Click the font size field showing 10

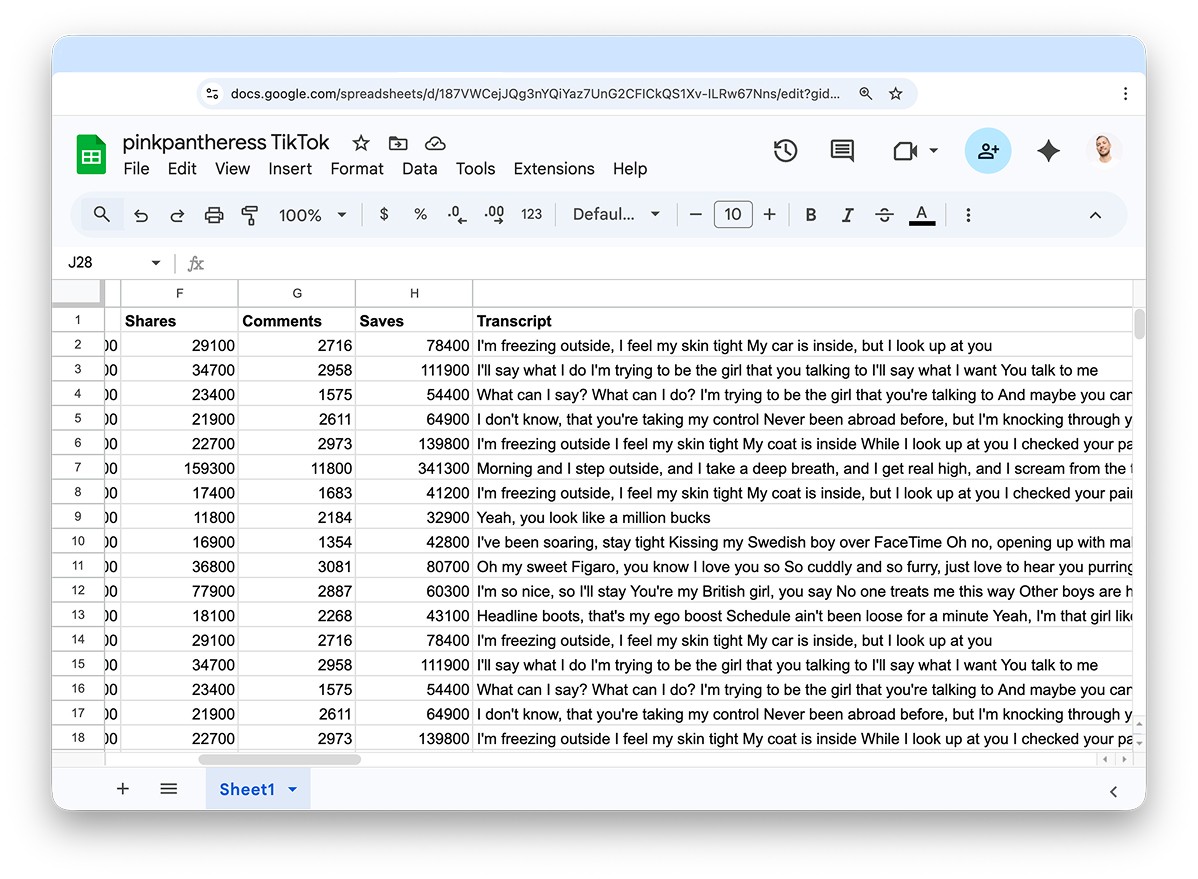[733, 215]
